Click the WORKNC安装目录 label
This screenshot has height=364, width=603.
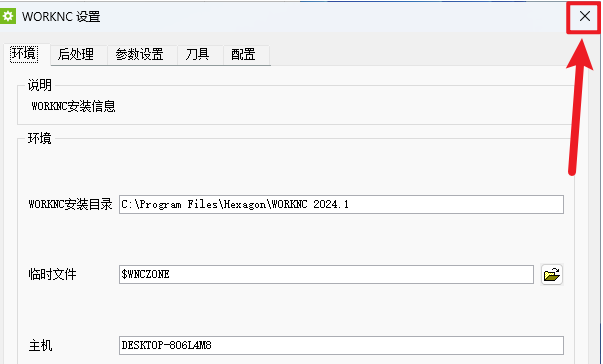70,204
